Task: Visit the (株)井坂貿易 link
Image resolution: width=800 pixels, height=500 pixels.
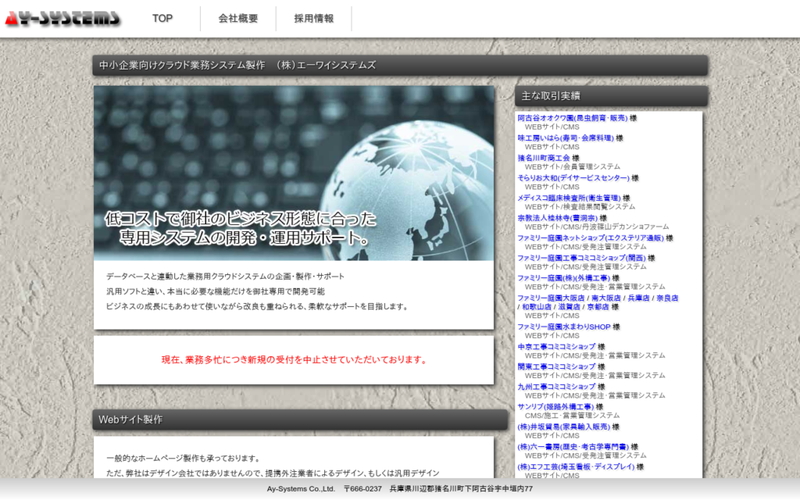Action: coord(559,426)
